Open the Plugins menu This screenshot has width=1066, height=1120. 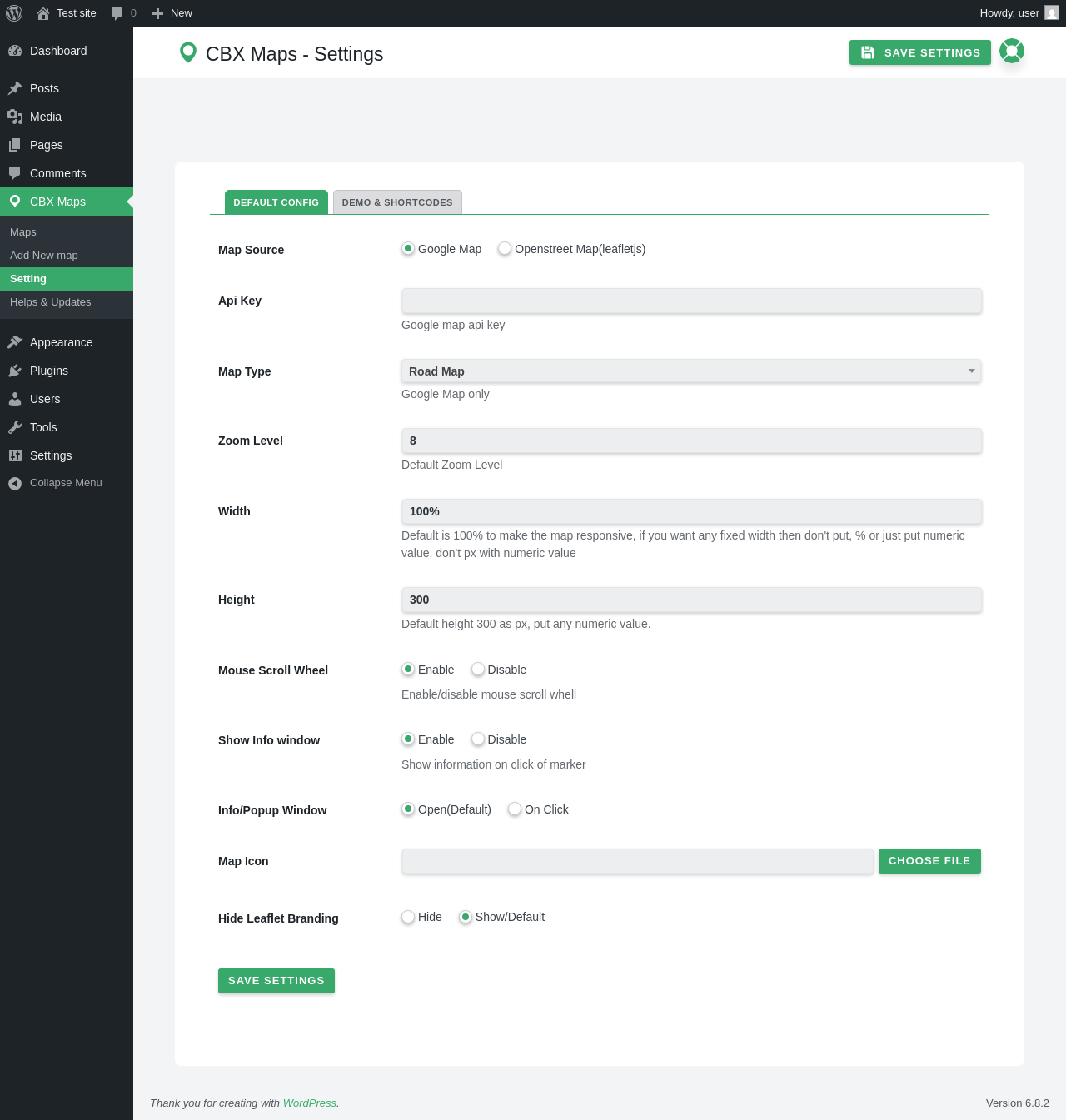click(67, 371)
